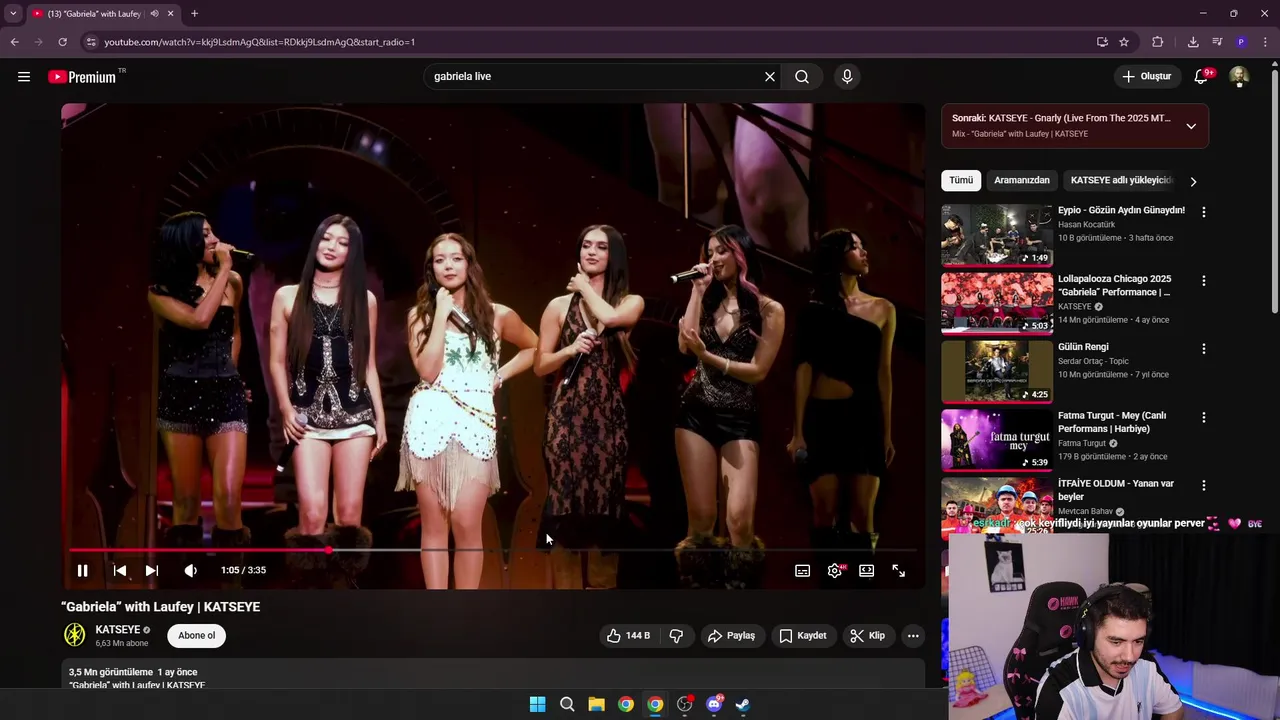Open Discord from taskbar

714,704
